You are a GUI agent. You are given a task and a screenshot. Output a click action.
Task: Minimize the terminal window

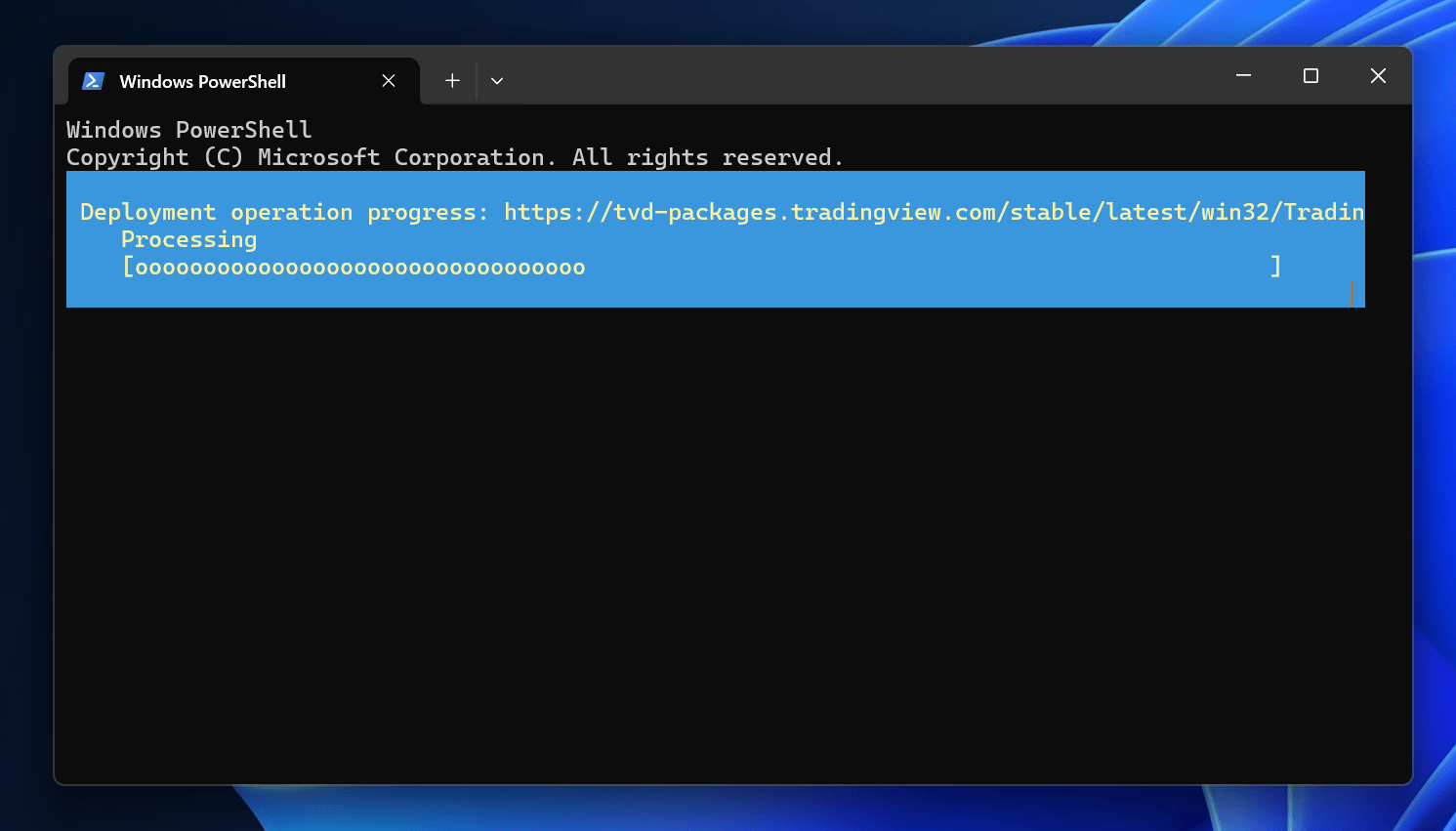(1243, 75)
